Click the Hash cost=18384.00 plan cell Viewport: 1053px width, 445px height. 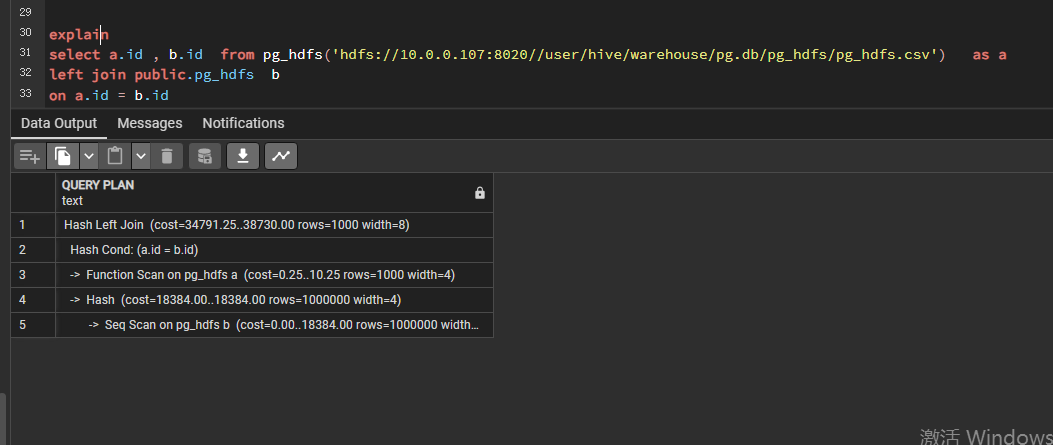coord(274,300)
